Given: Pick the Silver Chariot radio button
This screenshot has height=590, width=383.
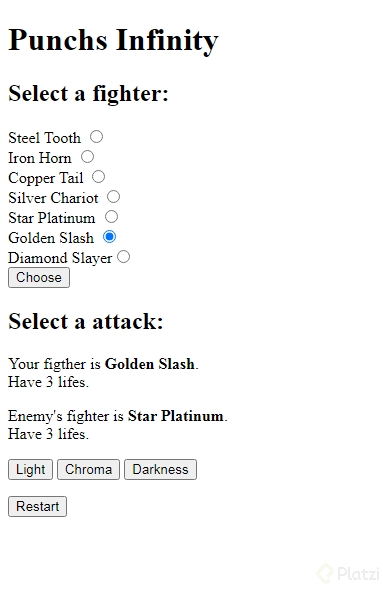Looking at the screenshot, I should coord(113,196).
